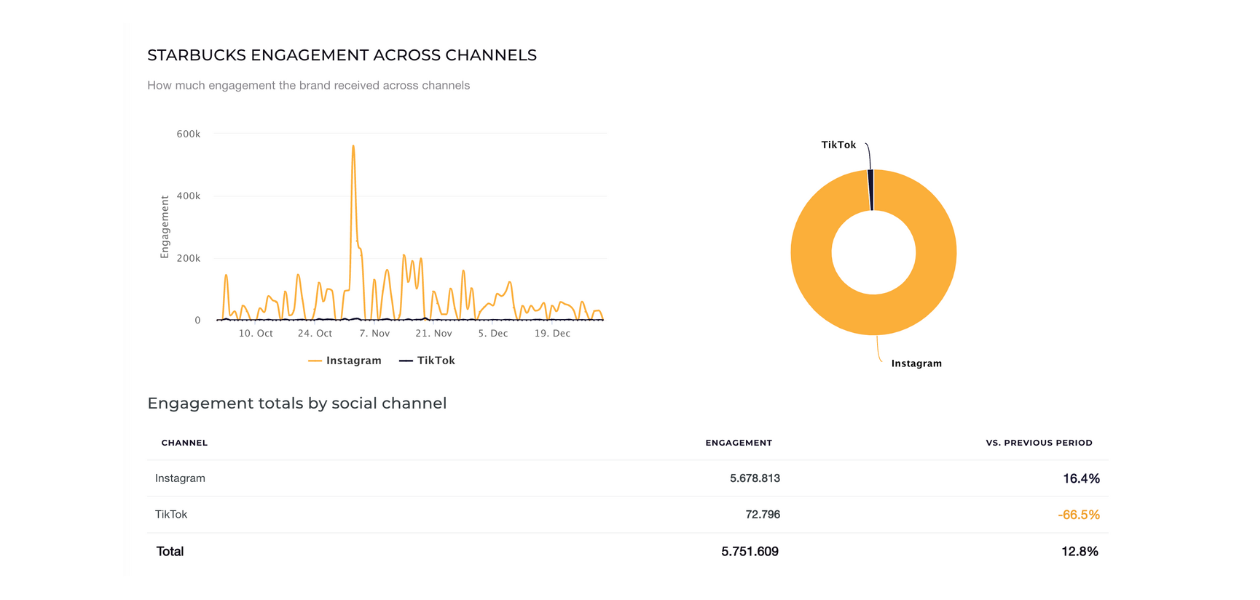Image resolution: width=1260 pixels, height=600 pixels.
Task: Click the vertical Engagement axis title
Action: click(x=165, y=227)
